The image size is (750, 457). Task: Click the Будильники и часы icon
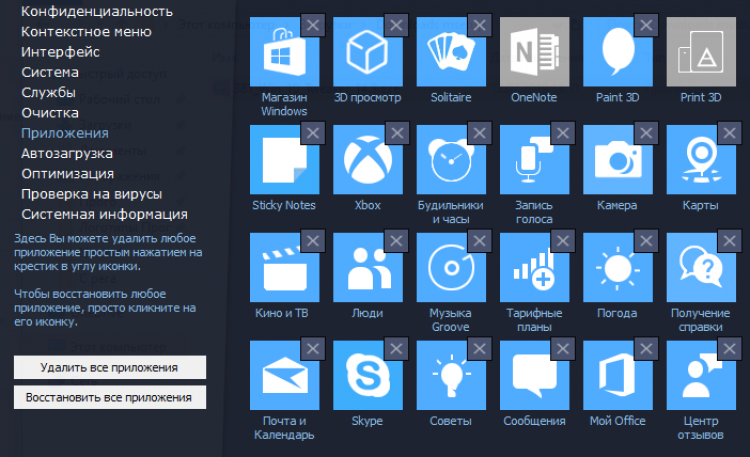[451, 159]
